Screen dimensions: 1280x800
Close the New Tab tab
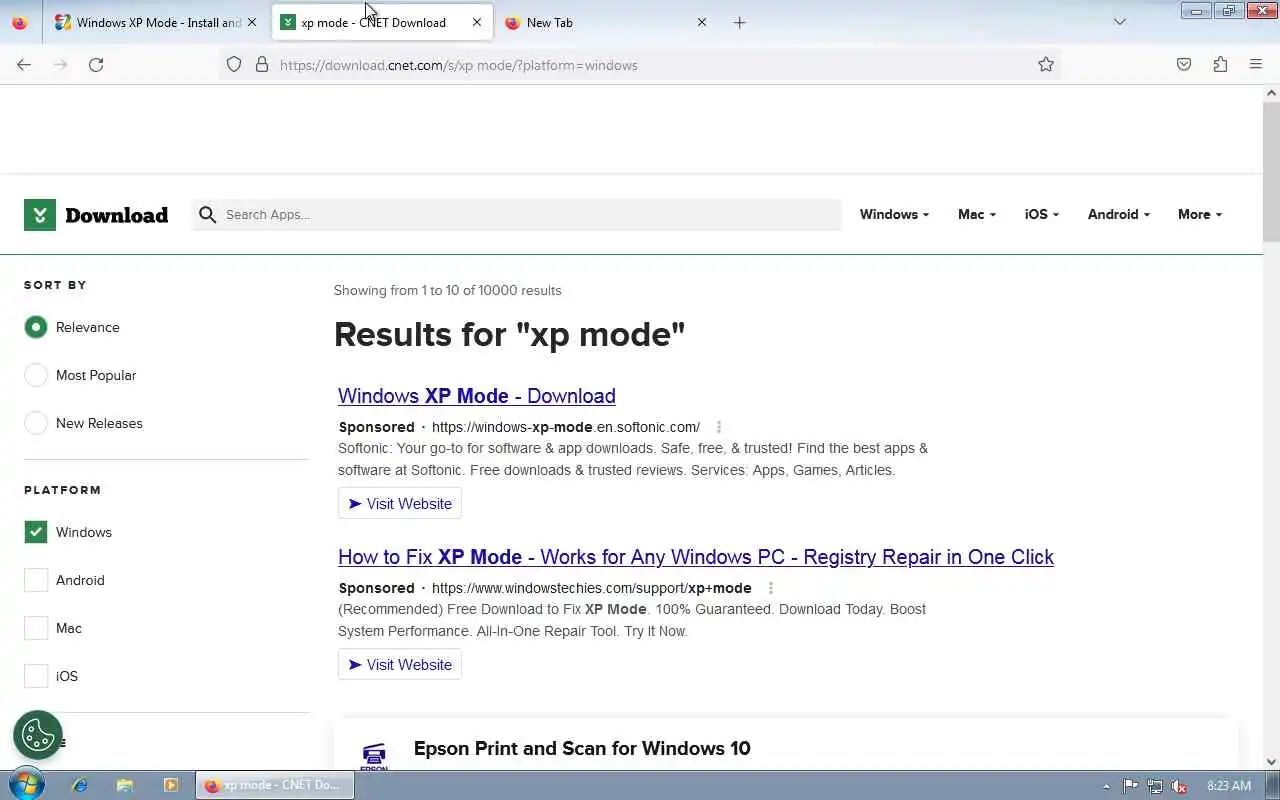pos(702,22)
